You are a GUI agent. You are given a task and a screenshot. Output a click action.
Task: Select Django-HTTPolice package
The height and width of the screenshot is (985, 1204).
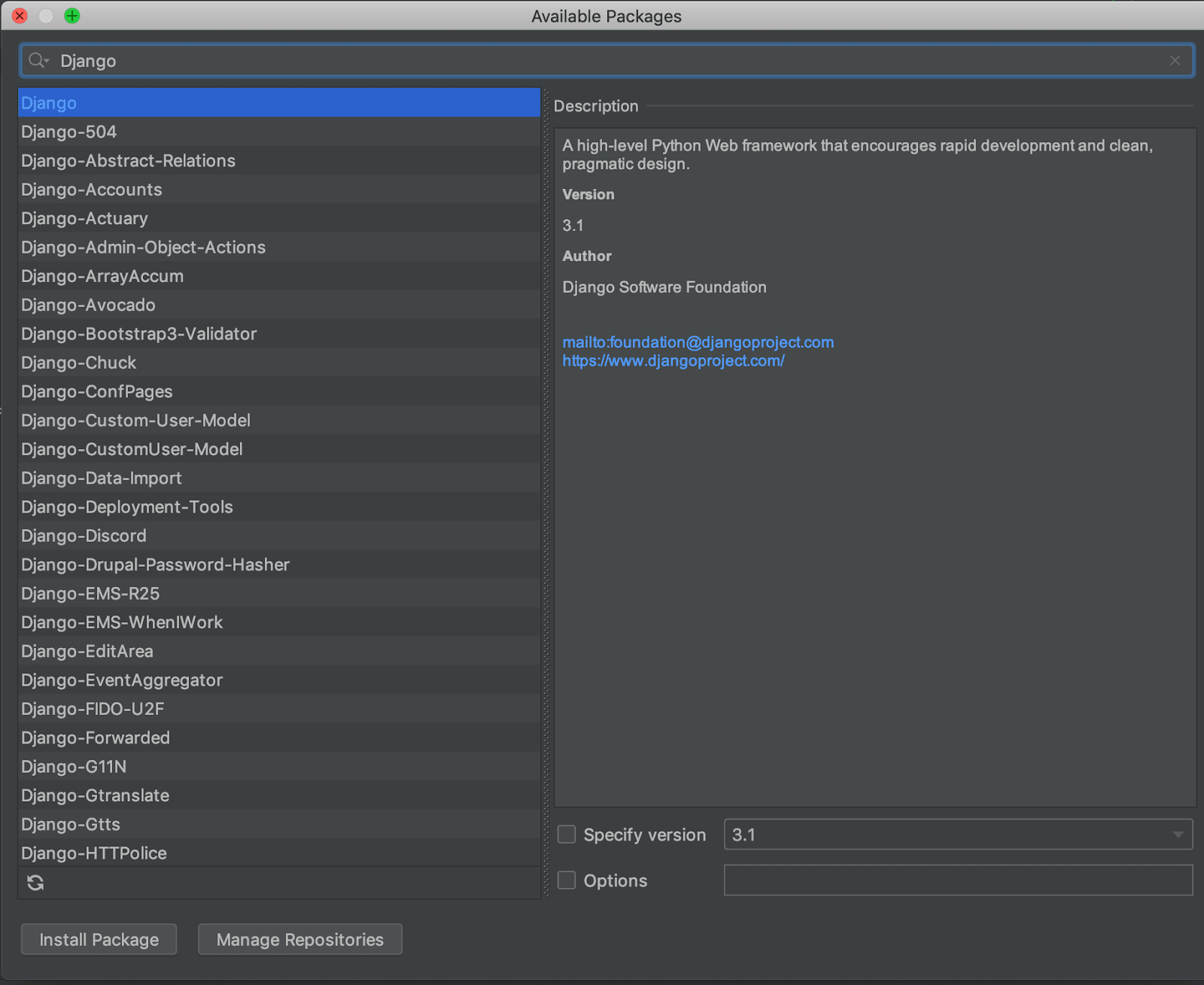coord(279,853)
